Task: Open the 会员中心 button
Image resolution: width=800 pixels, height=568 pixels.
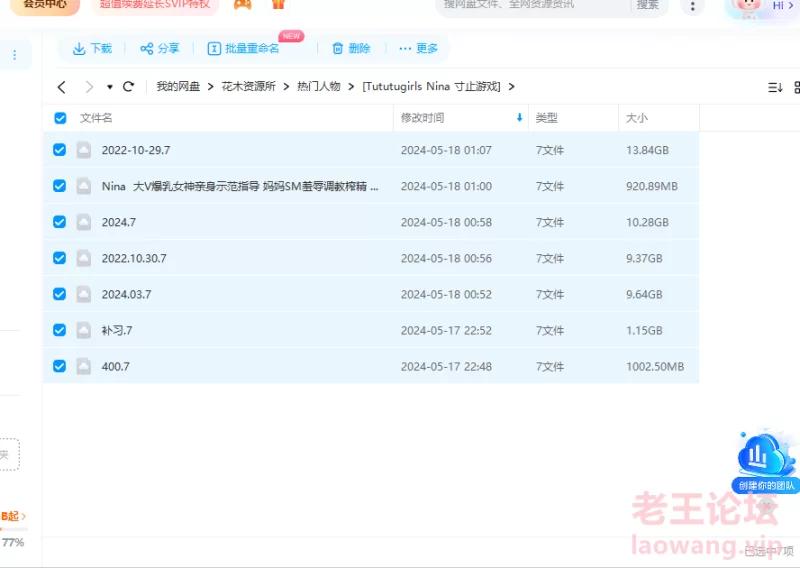Action: [x=45, y=5]
